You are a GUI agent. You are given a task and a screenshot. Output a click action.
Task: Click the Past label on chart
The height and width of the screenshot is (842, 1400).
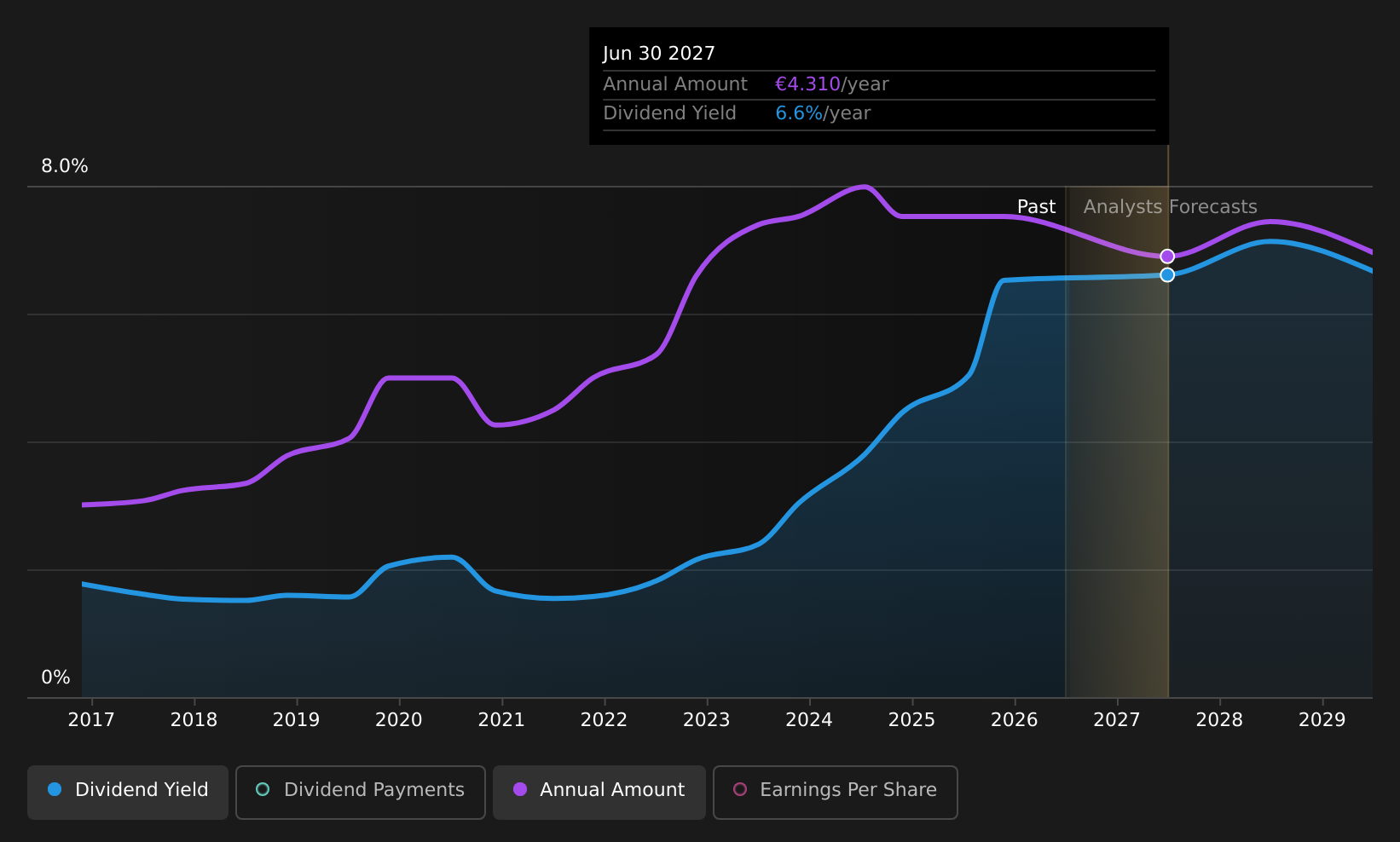pos(1036,207)
